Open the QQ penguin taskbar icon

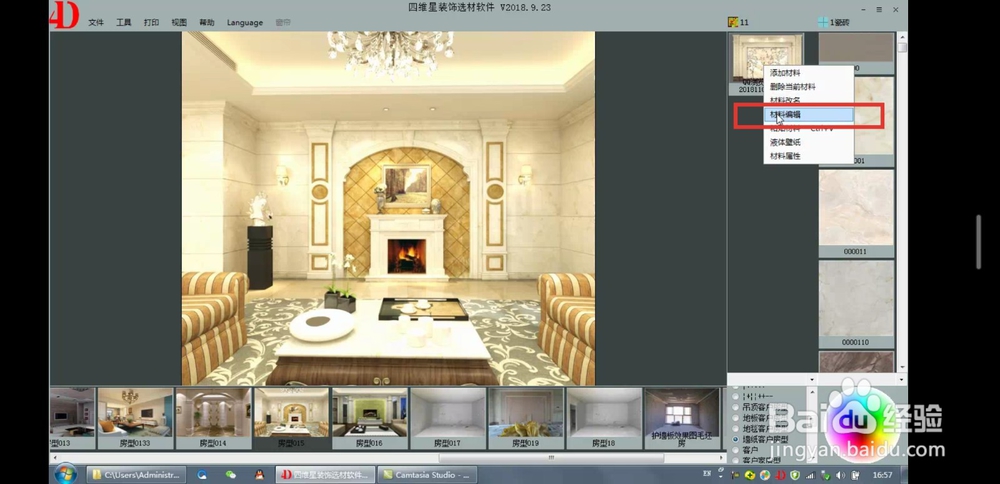click(x=260, y=474)
